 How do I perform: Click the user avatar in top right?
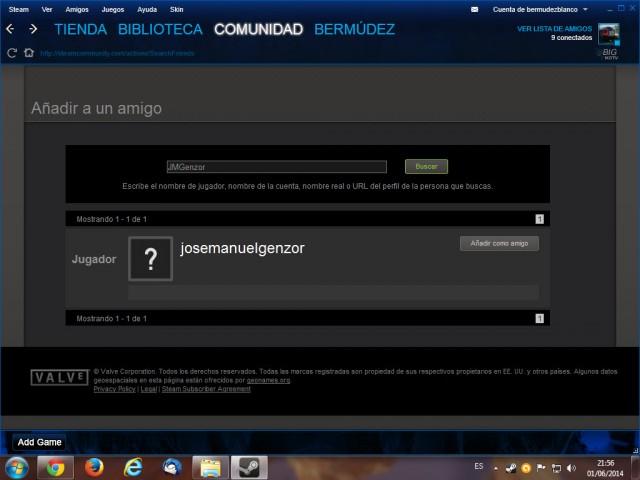point(608,35)
